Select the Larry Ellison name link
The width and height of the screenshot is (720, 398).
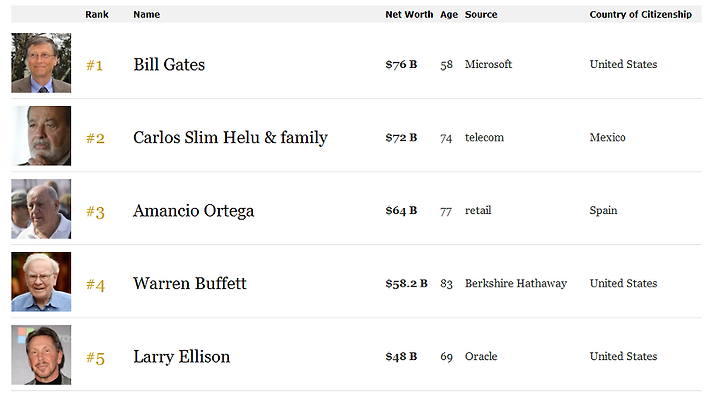coord(181,357)
